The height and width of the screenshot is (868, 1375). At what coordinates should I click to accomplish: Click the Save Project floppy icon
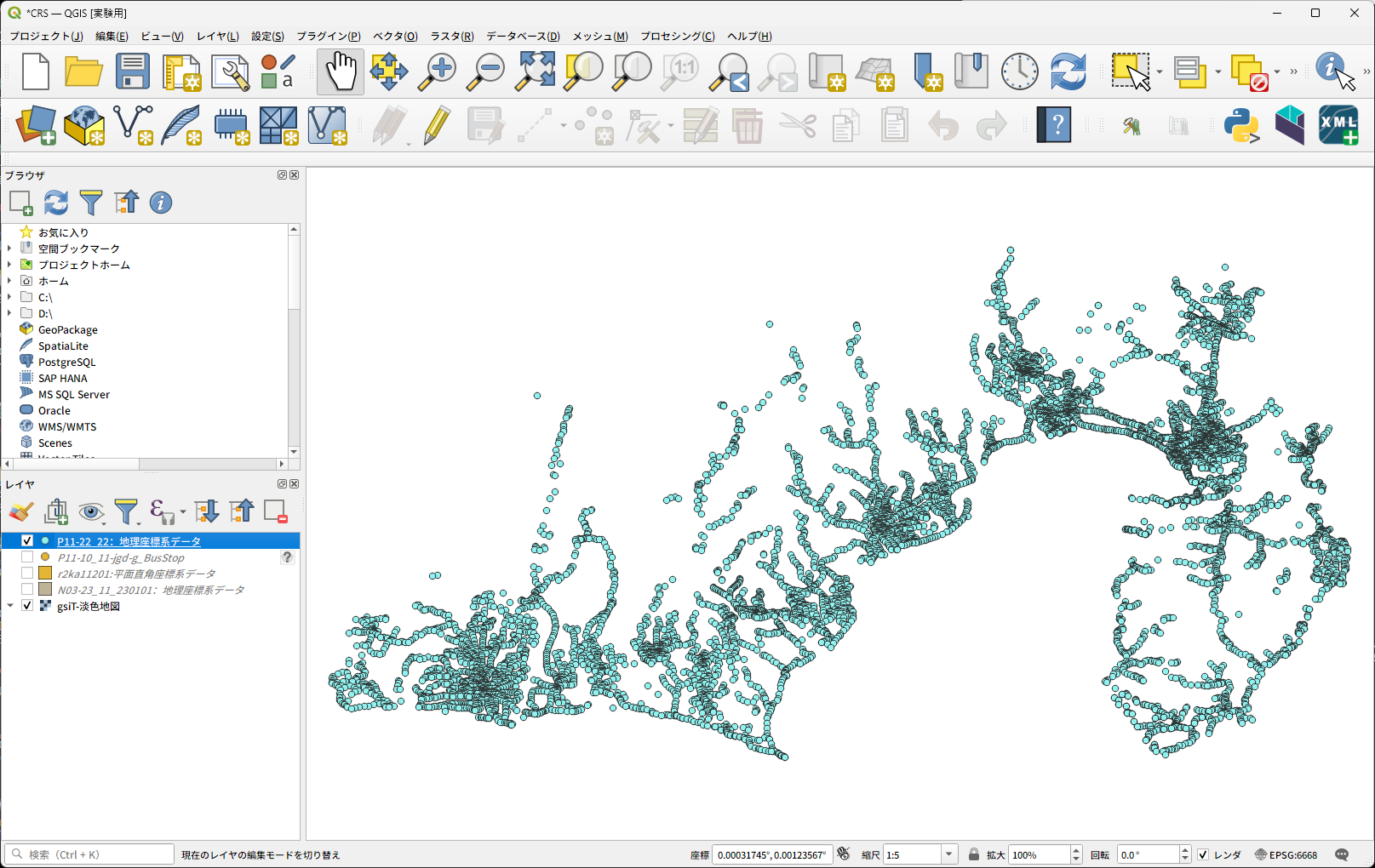click(x=133, y=71)
